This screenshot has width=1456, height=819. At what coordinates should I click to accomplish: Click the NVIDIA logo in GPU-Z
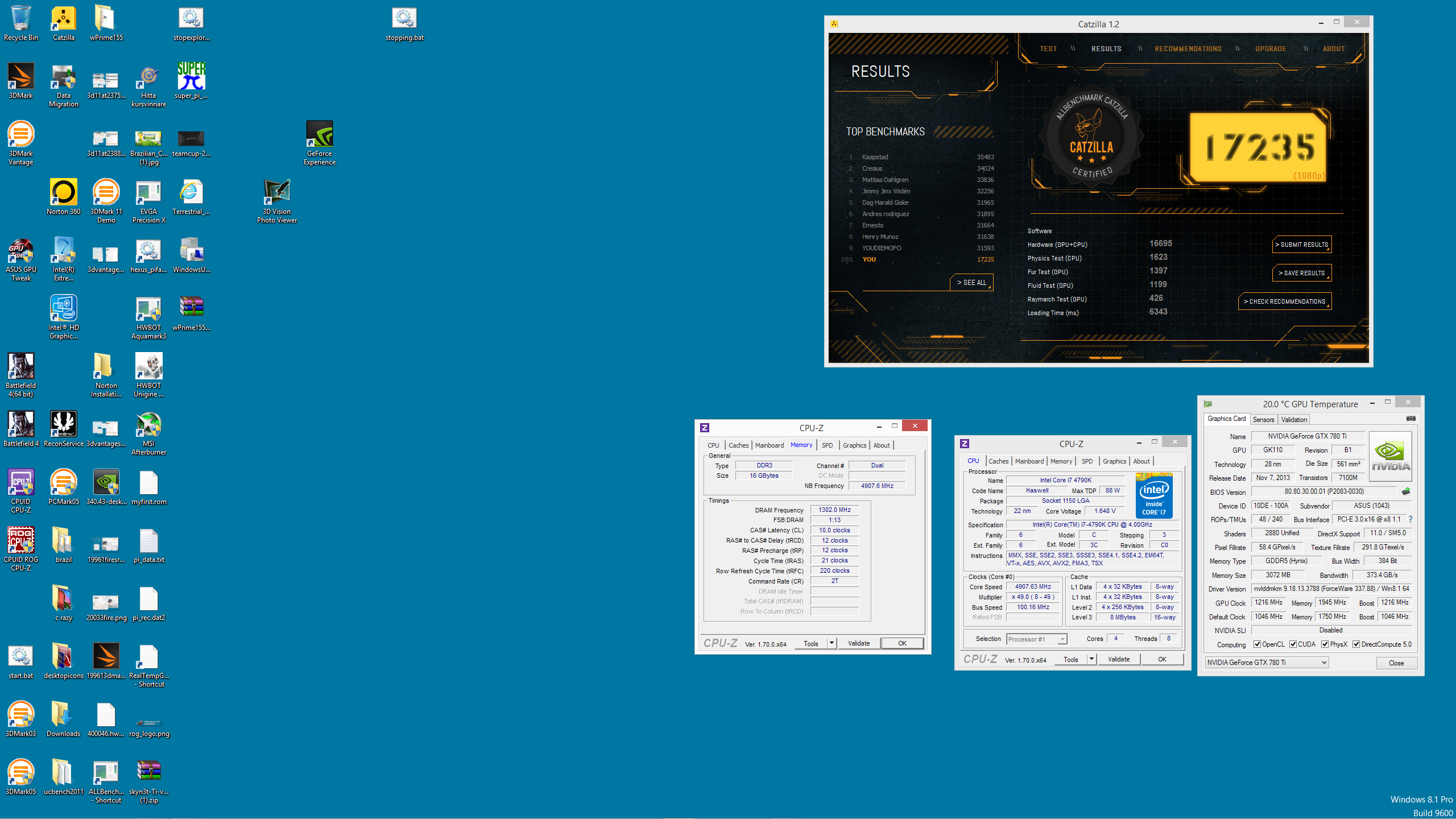click(1391, 456)
